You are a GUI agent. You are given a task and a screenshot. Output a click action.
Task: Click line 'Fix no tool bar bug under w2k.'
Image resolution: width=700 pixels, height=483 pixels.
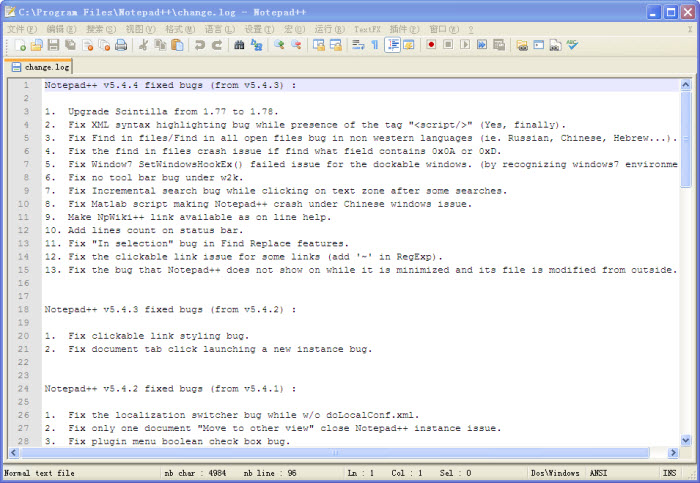coord(156,178)
